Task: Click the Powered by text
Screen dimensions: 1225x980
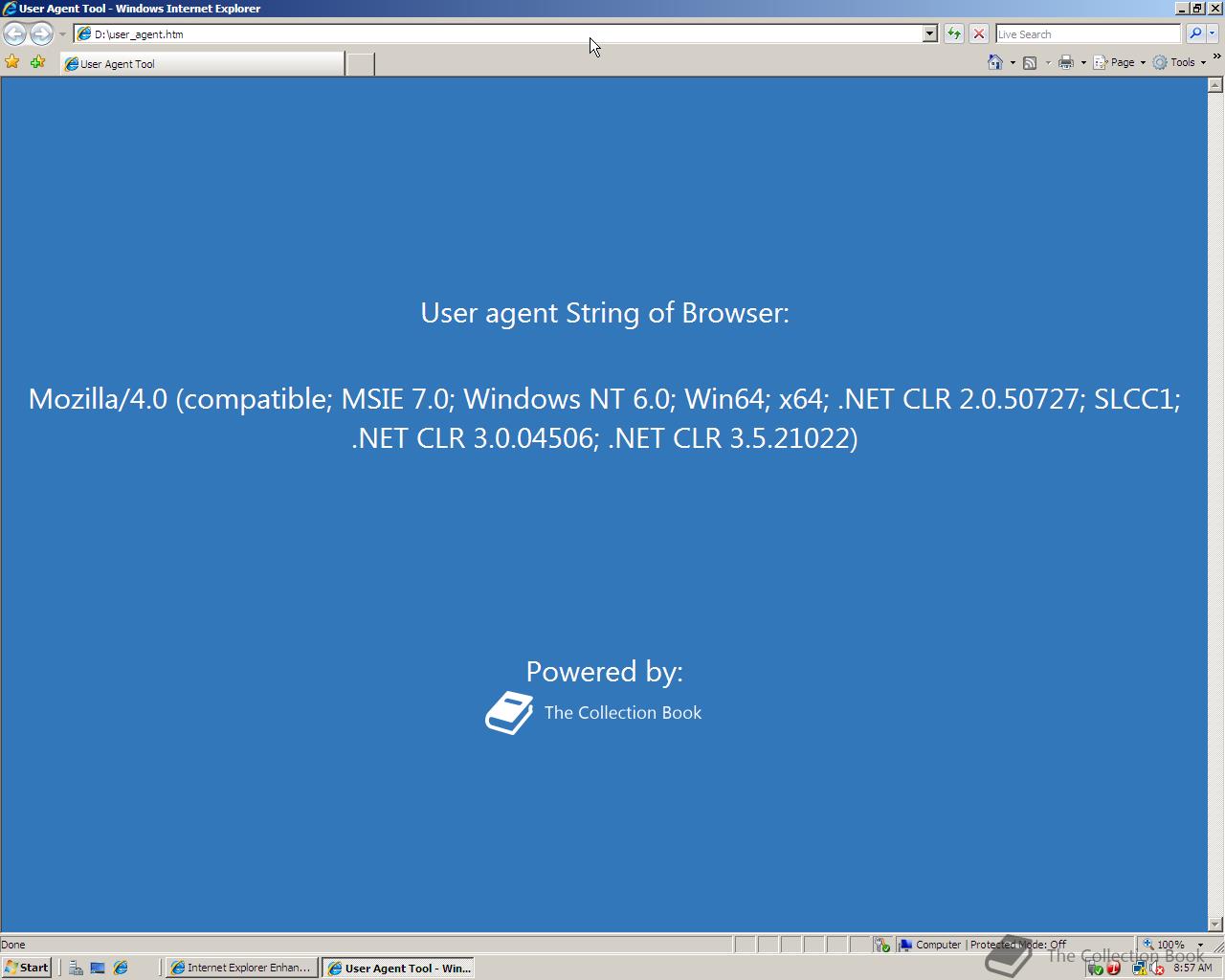Action: [x=605, y=672]
